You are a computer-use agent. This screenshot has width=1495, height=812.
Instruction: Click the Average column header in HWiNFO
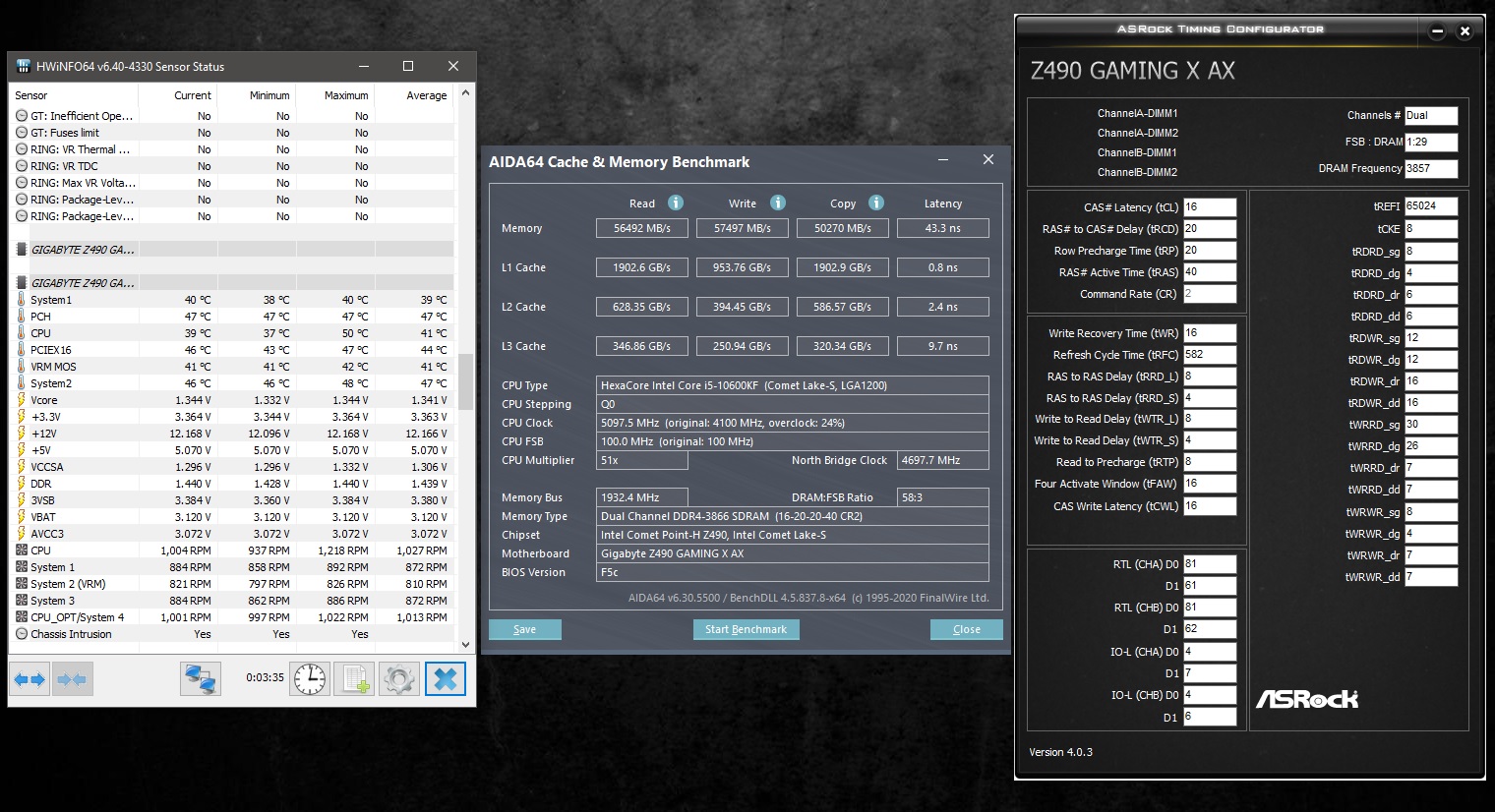click(414, 95)
